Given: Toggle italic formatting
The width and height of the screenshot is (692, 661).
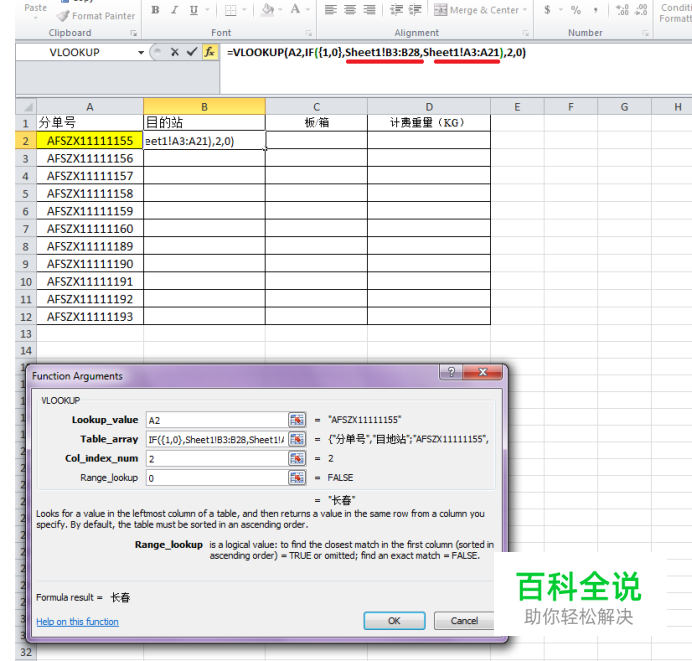Looking at the screenshot, I should click(175, 10).
